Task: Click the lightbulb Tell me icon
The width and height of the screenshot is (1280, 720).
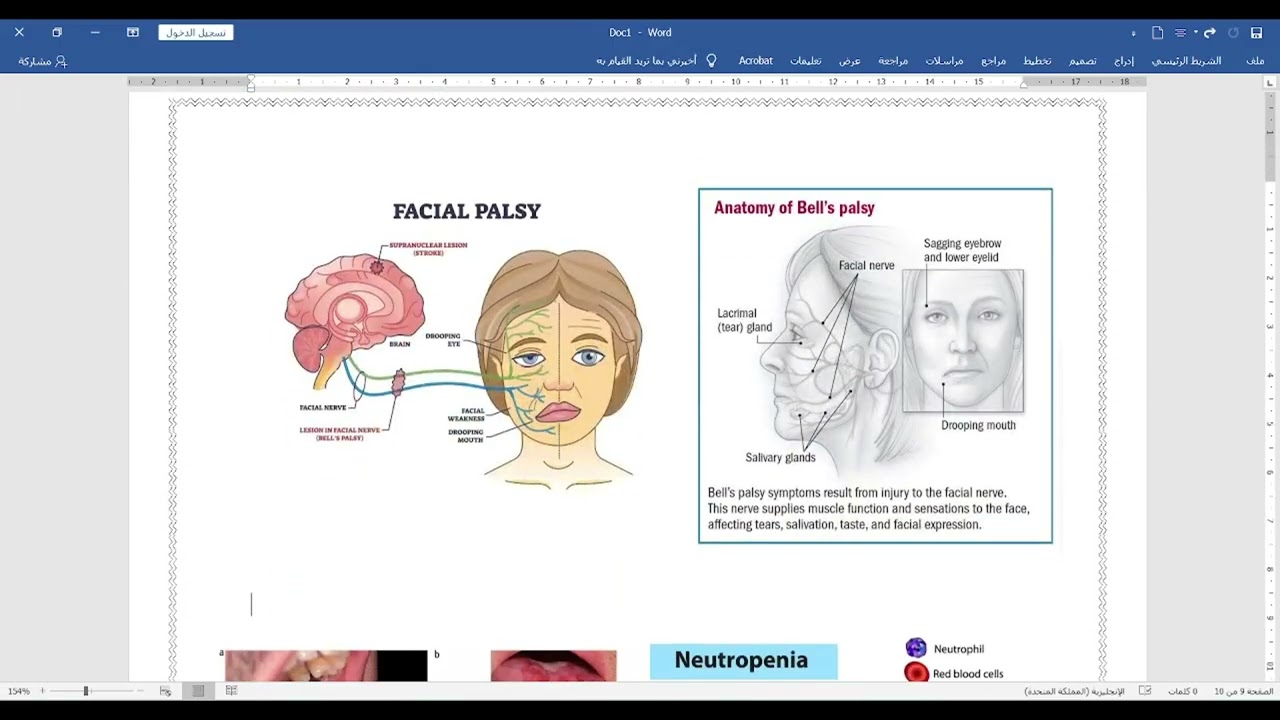Action: coord(712,61)
